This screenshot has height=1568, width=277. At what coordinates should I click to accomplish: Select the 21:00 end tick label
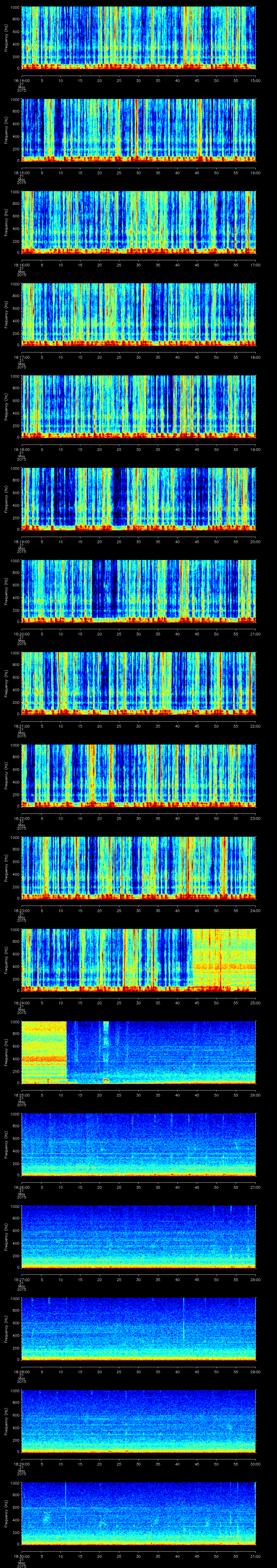coord(256,634)
